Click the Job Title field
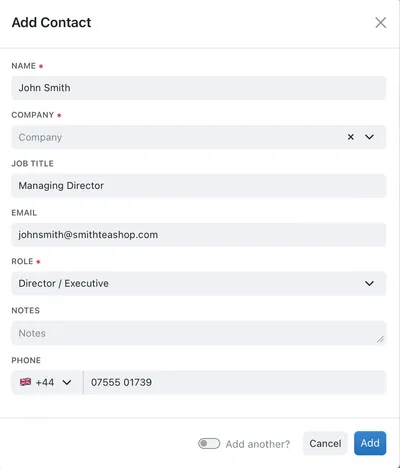 [199, 186]
